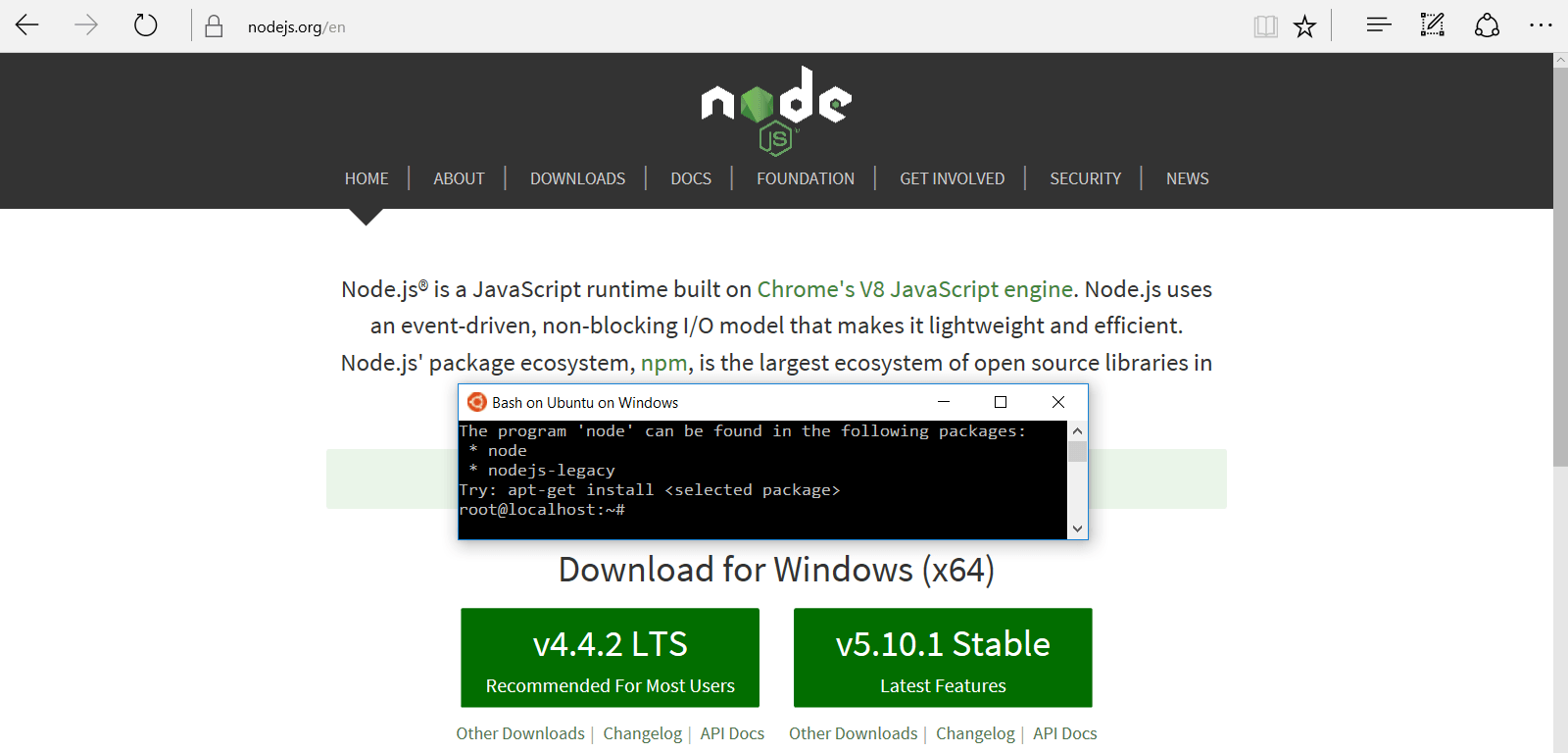Click Bash scrollbar up arrow
1568x753 pixels.
(x=1077, y=430)
